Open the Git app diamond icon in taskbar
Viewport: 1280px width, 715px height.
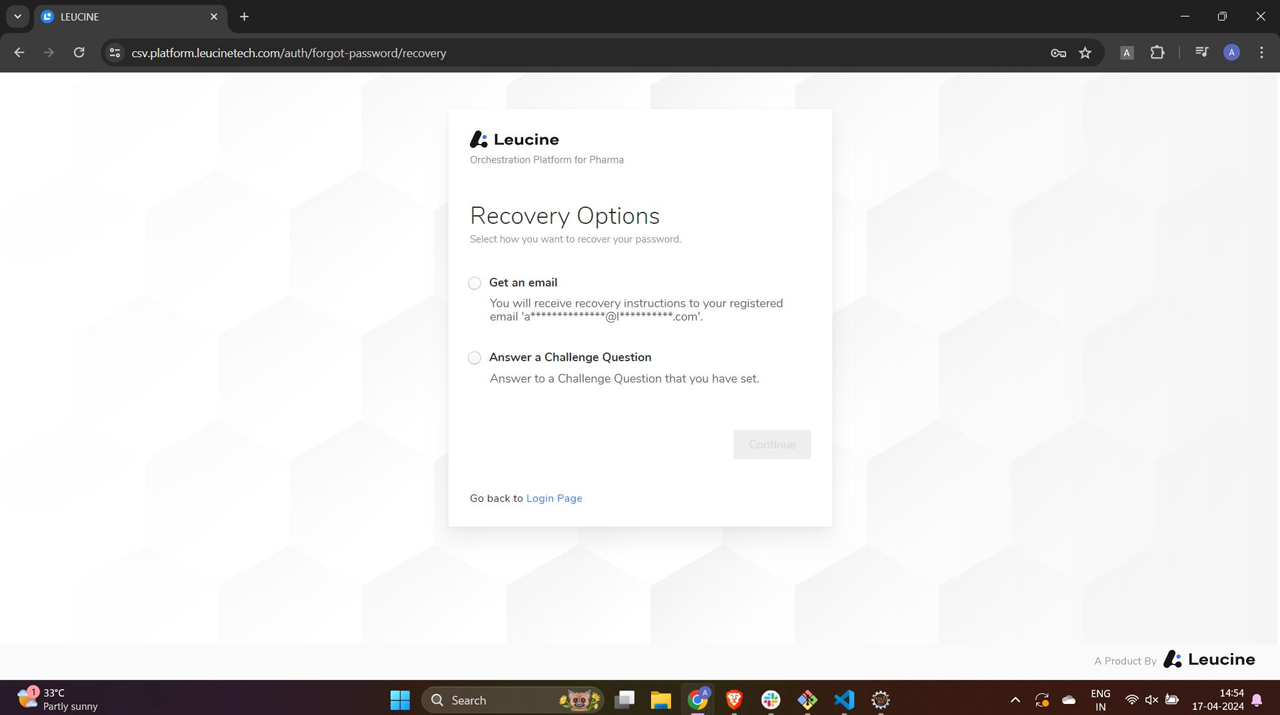pos(807,700)
